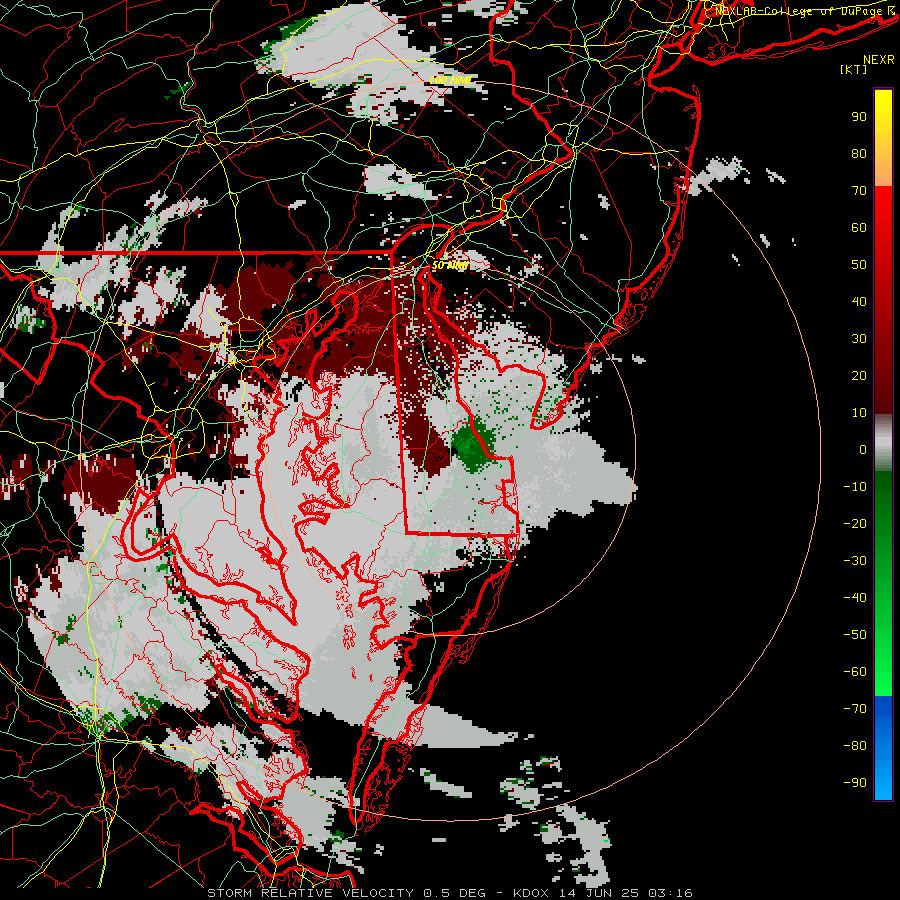Image resolution: width=900 pixels, height=900 pixels.
Task: Click the [KT] units label
Action: click(854, 69)
